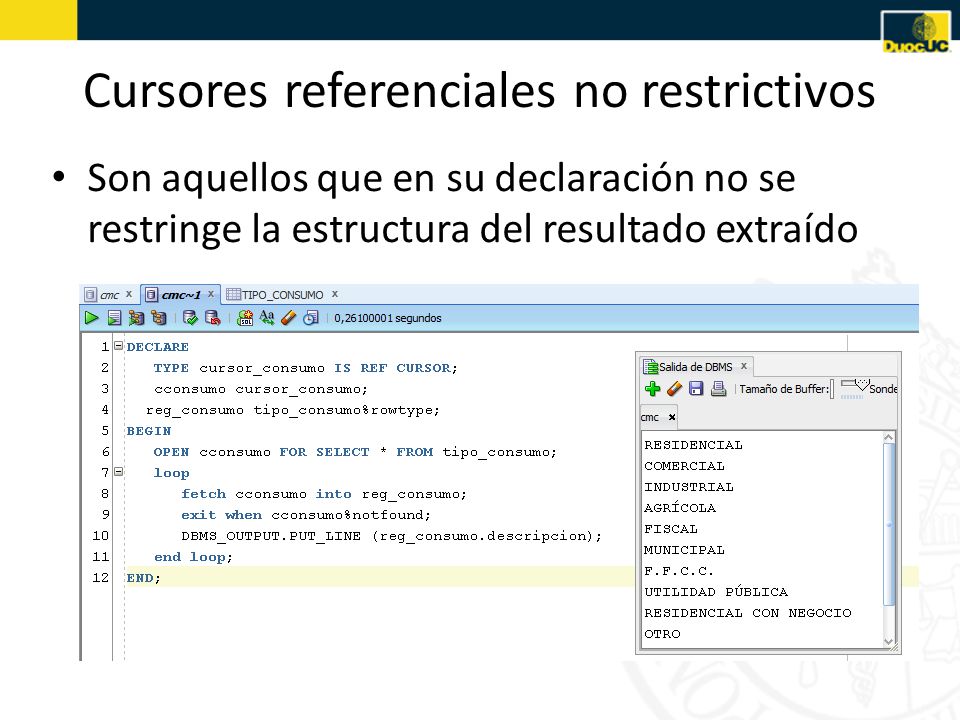960x720 pixels.
Task: Click the Tamaño de Buffer label
Action: click(784, 389)
